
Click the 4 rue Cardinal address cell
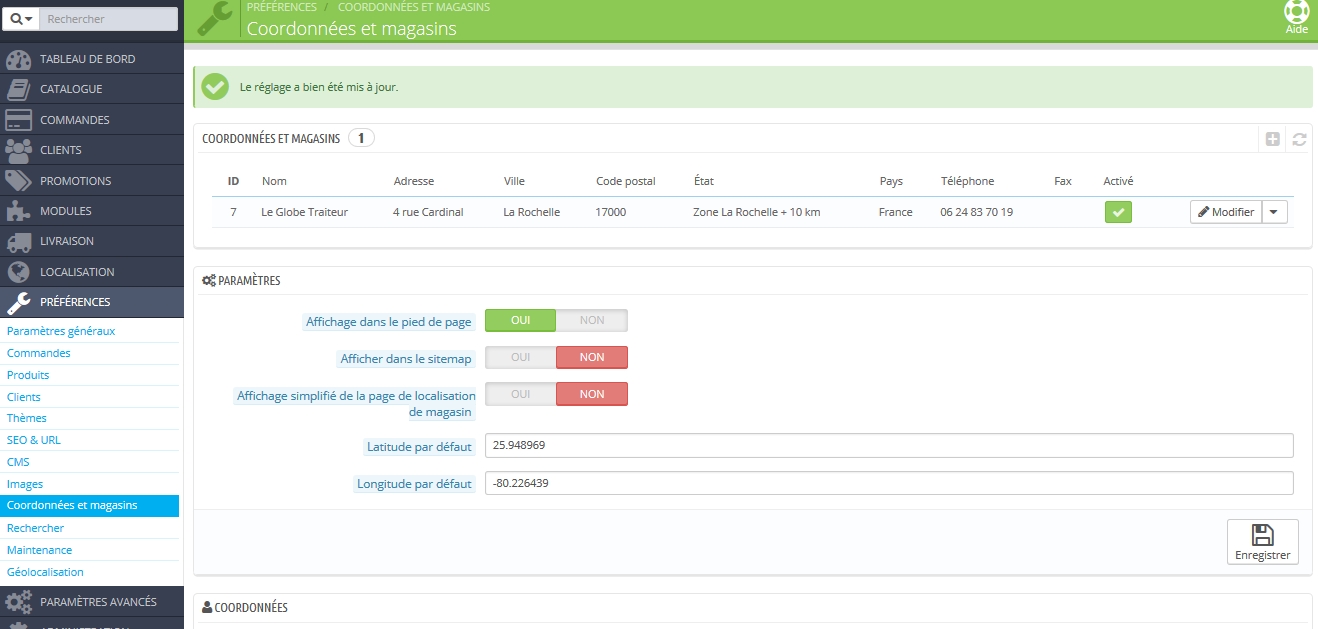pos(428,212)
